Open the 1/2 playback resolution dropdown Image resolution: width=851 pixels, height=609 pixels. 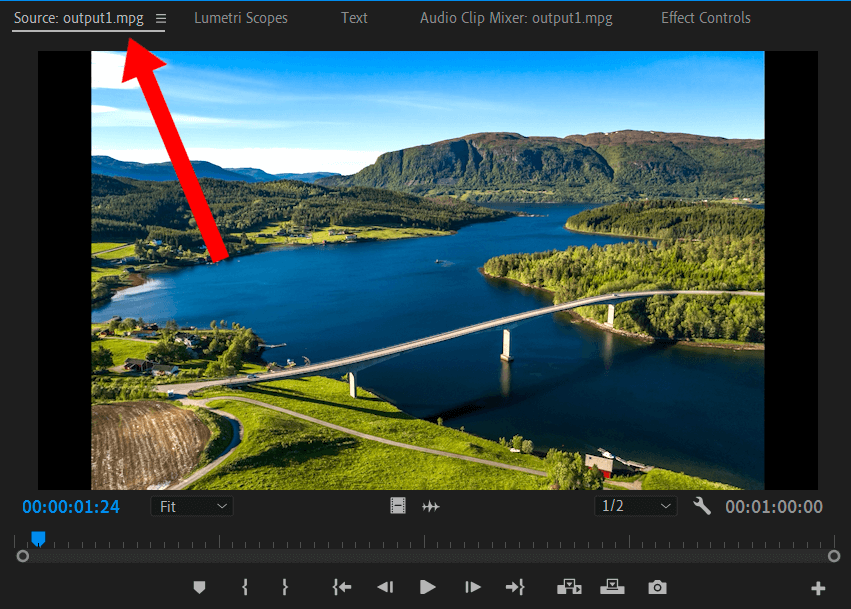[635, 507]
